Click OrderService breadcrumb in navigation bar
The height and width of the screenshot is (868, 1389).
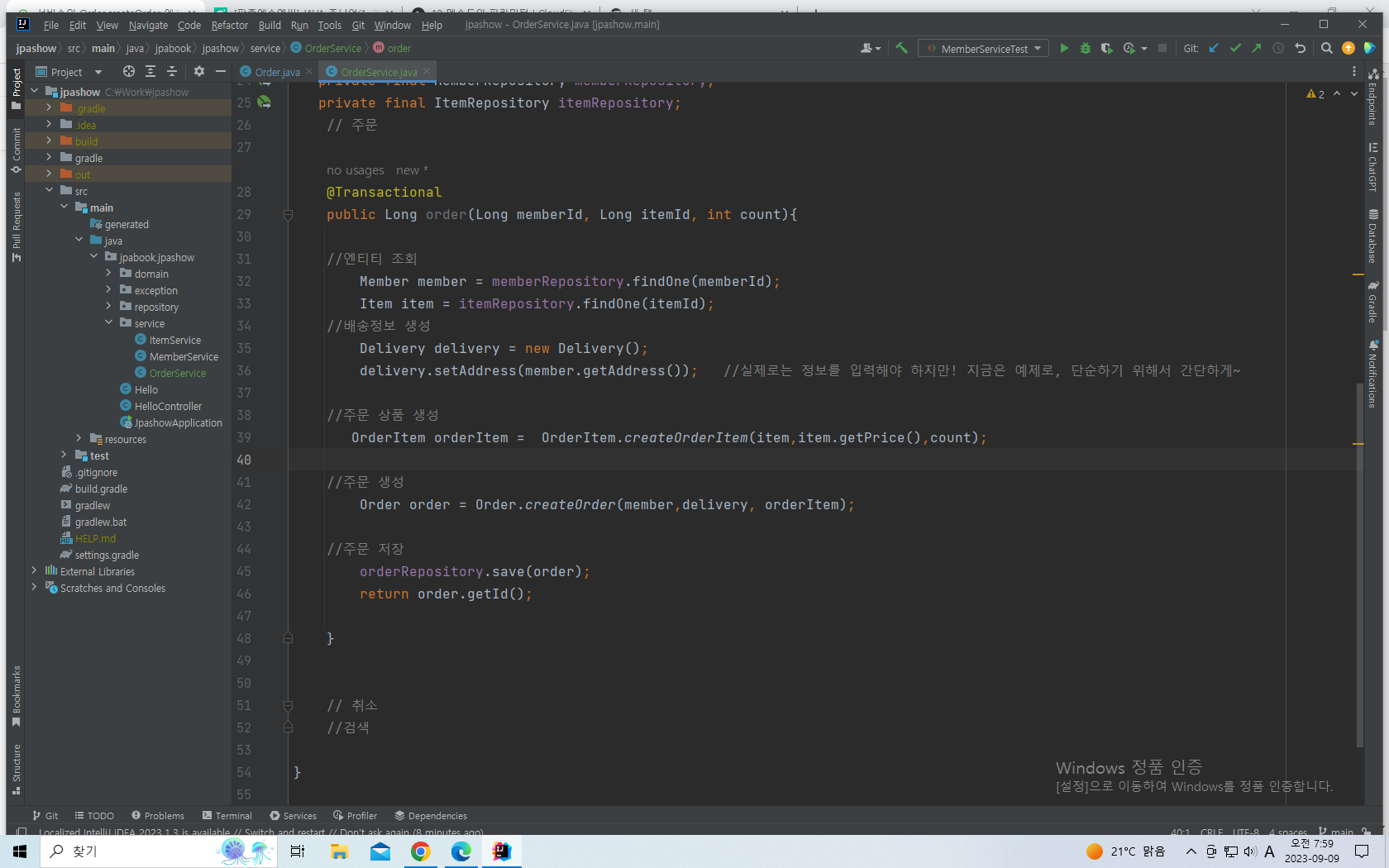327,48
